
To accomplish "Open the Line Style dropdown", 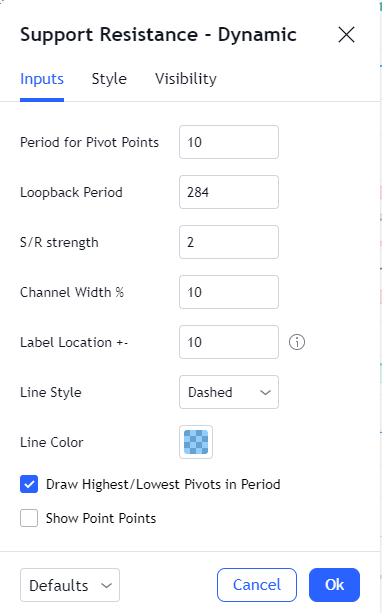I will pyautogui.click(x=229, y=392).
